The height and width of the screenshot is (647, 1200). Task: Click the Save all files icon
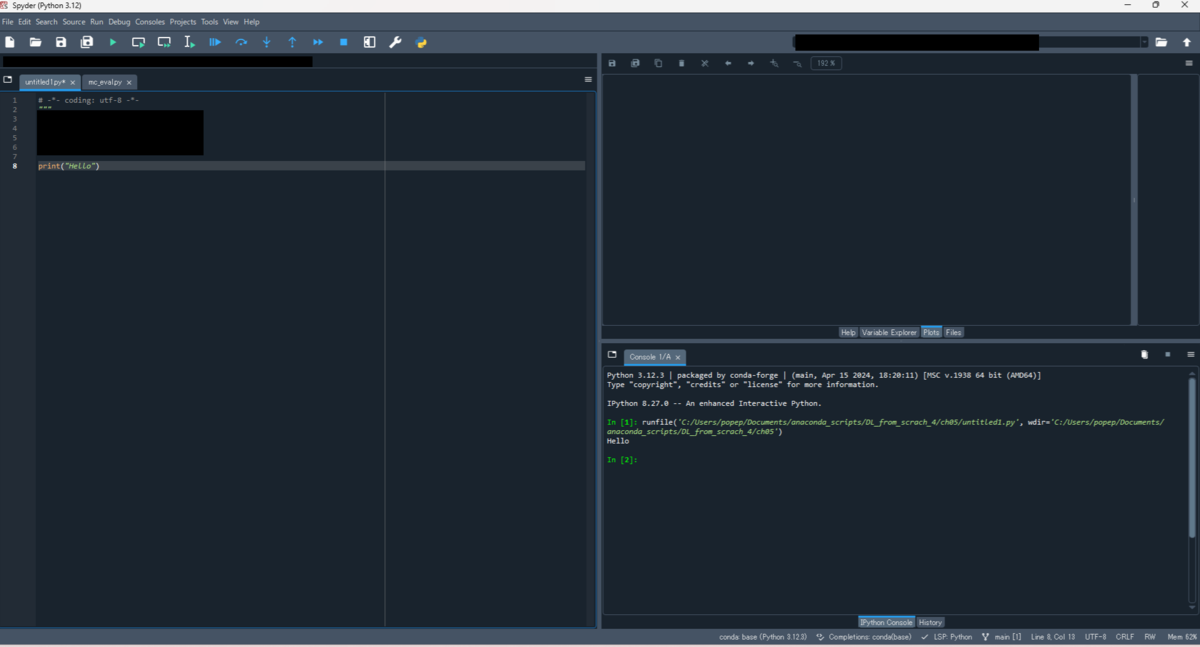pos(87,42)
